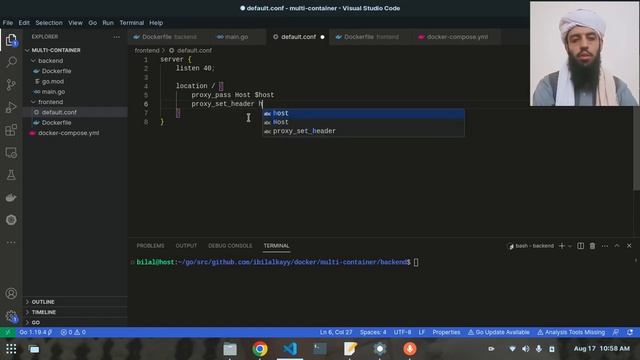This screenshot has height=360, width=640.
Task: Open the Accounts icon
Action: point(11,293)
